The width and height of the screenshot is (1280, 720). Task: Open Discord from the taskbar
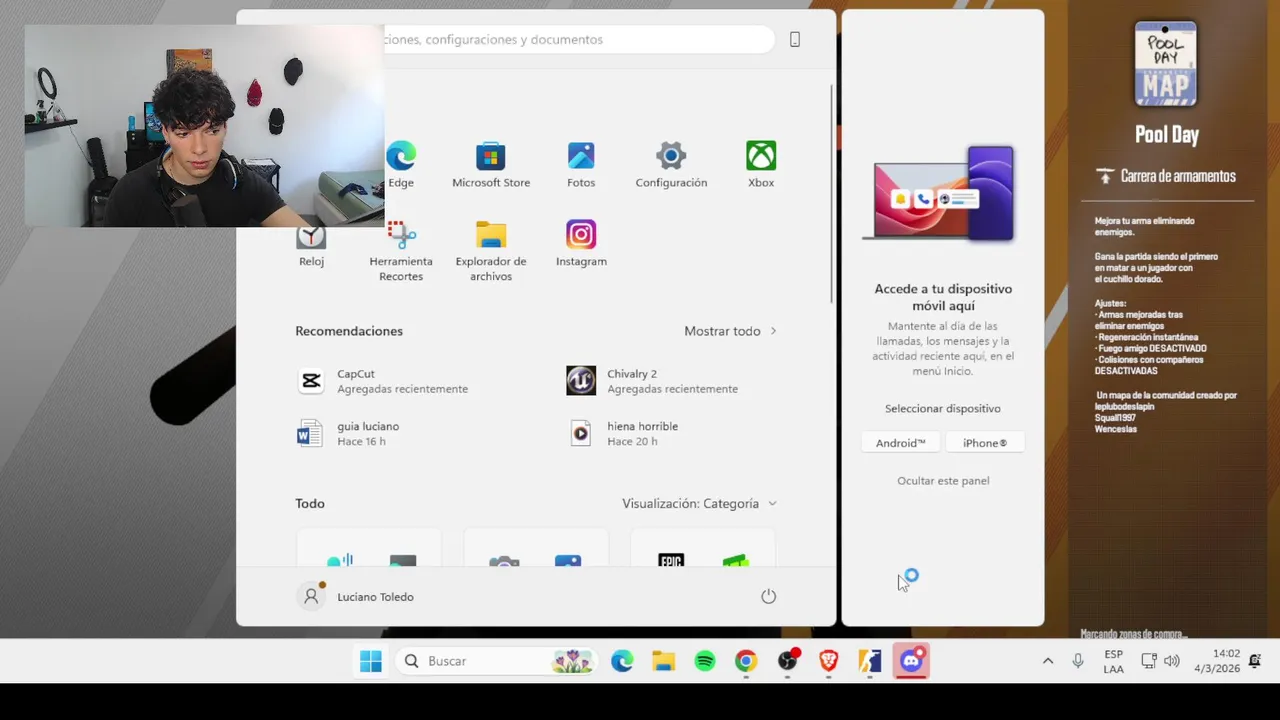(x=912, y=661)
